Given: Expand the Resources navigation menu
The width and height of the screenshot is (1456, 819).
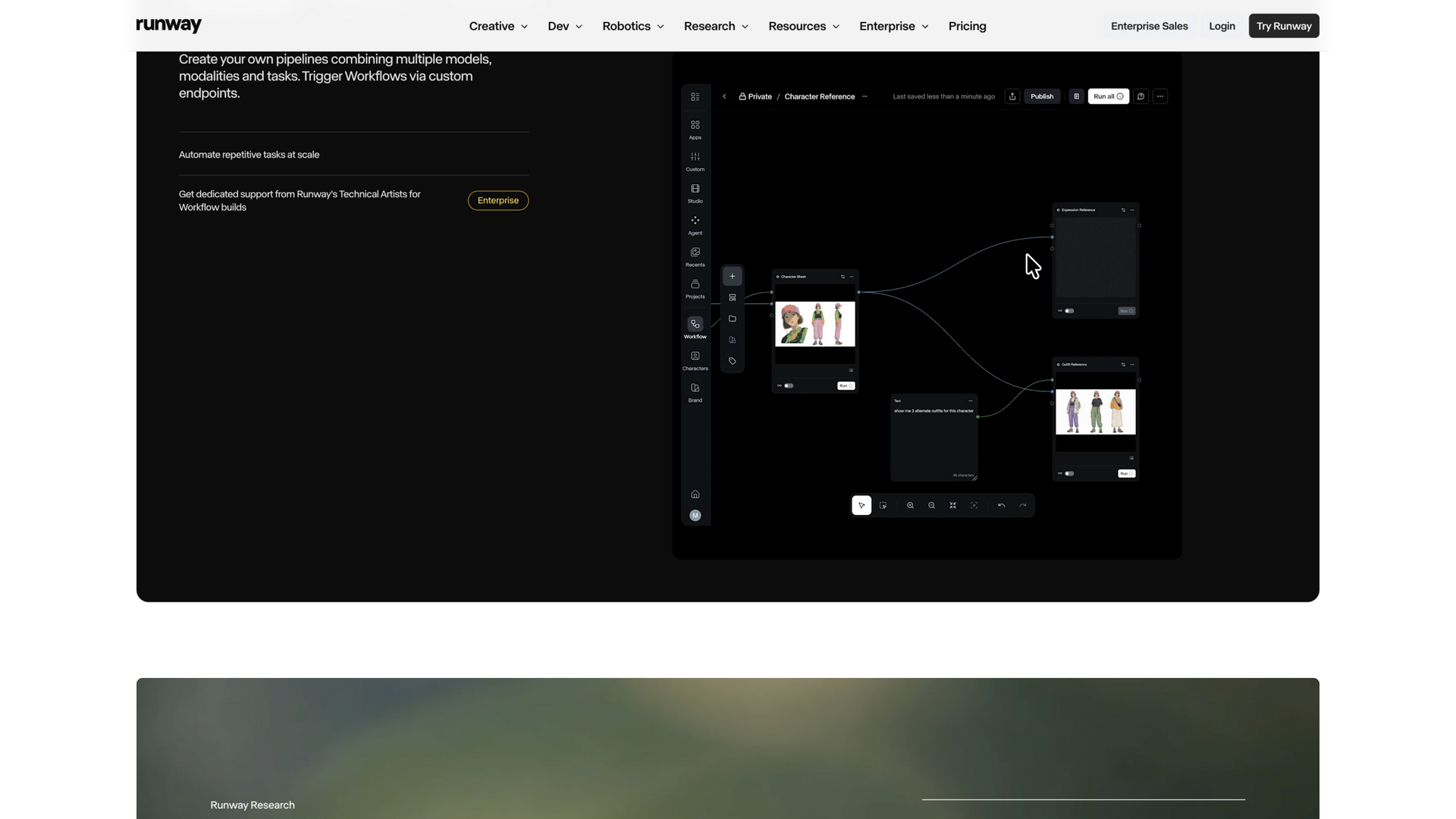Looking at the screenshot, I should click(804, 26).
